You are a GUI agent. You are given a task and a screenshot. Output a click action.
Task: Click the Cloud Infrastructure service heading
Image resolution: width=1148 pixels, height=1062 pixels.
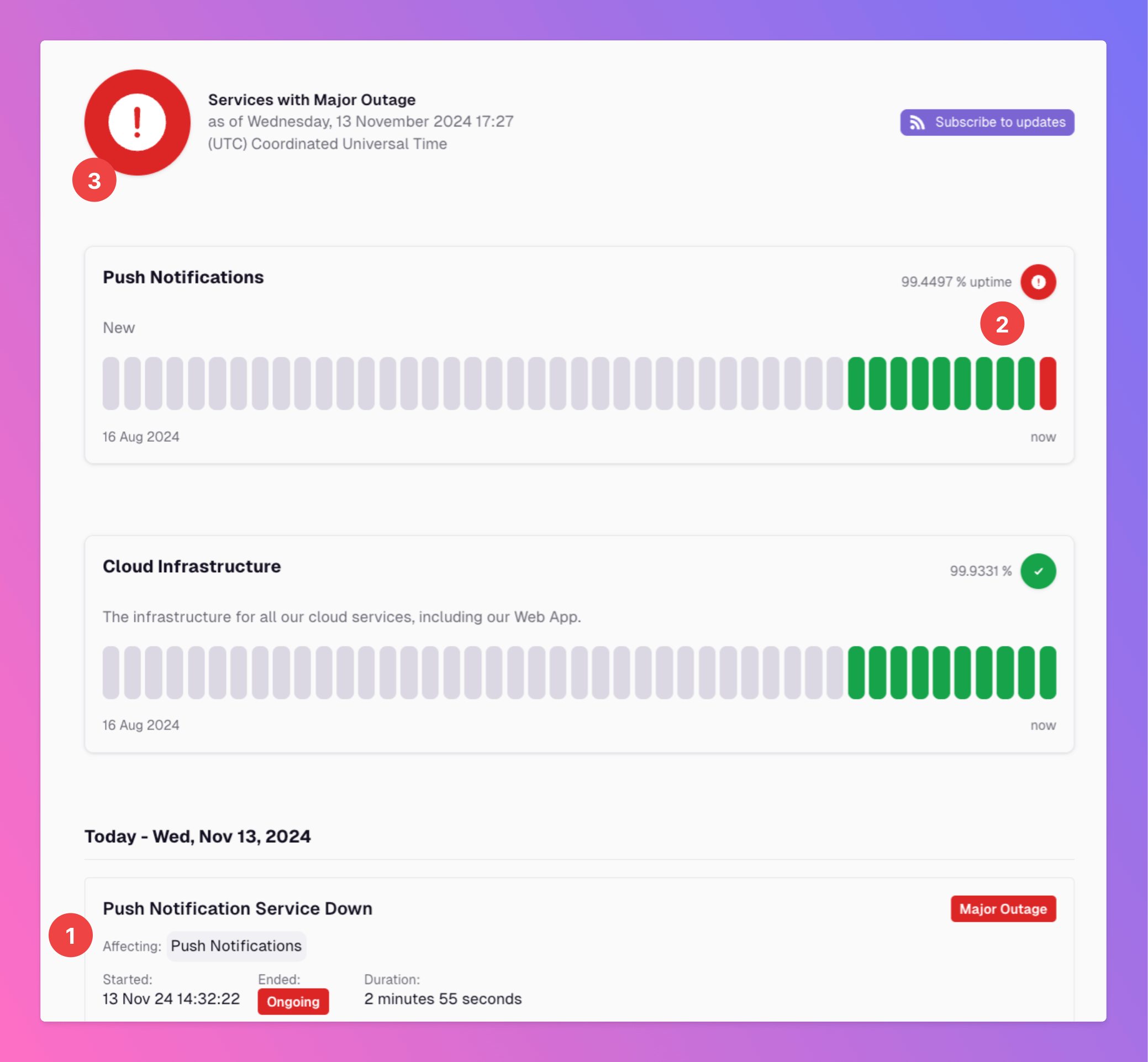tap(192, 566)
